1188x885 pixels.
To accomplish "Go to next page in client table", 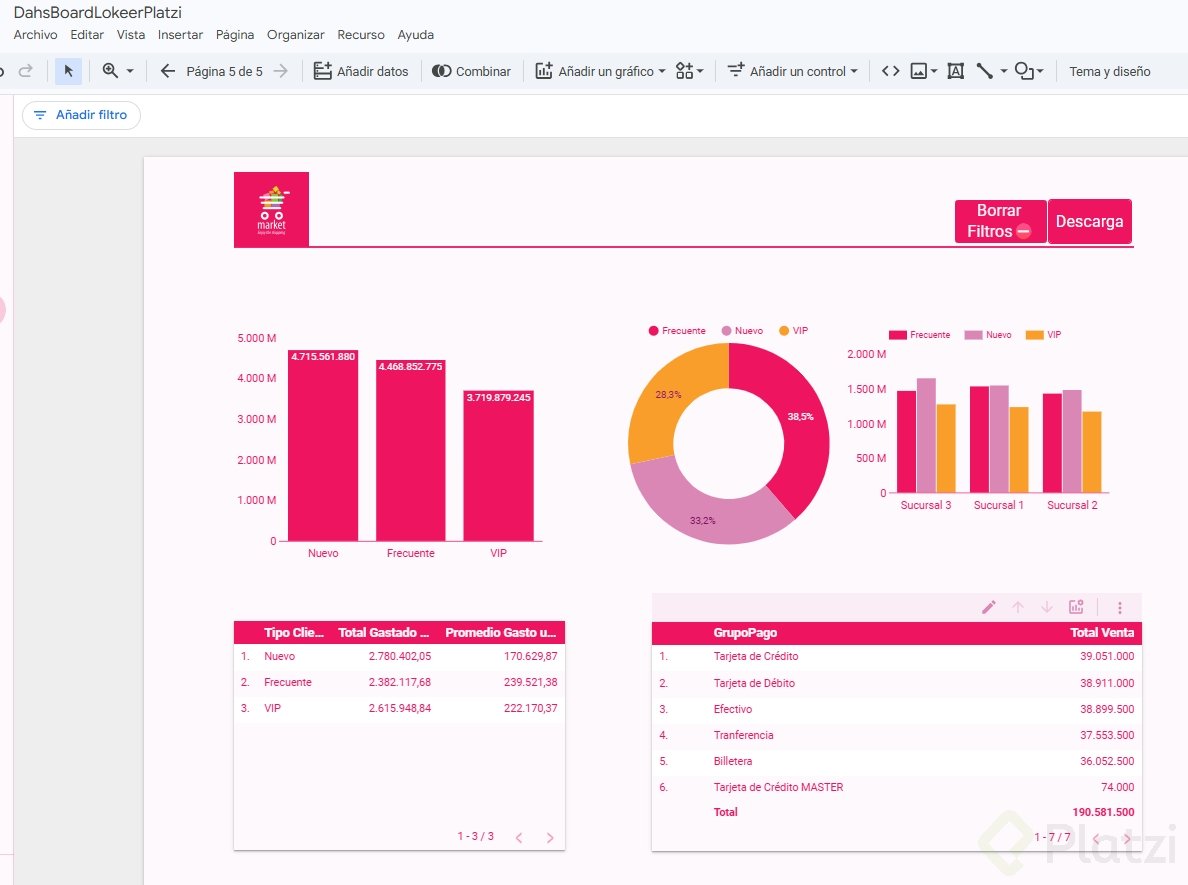I will (x=550, y=837).
